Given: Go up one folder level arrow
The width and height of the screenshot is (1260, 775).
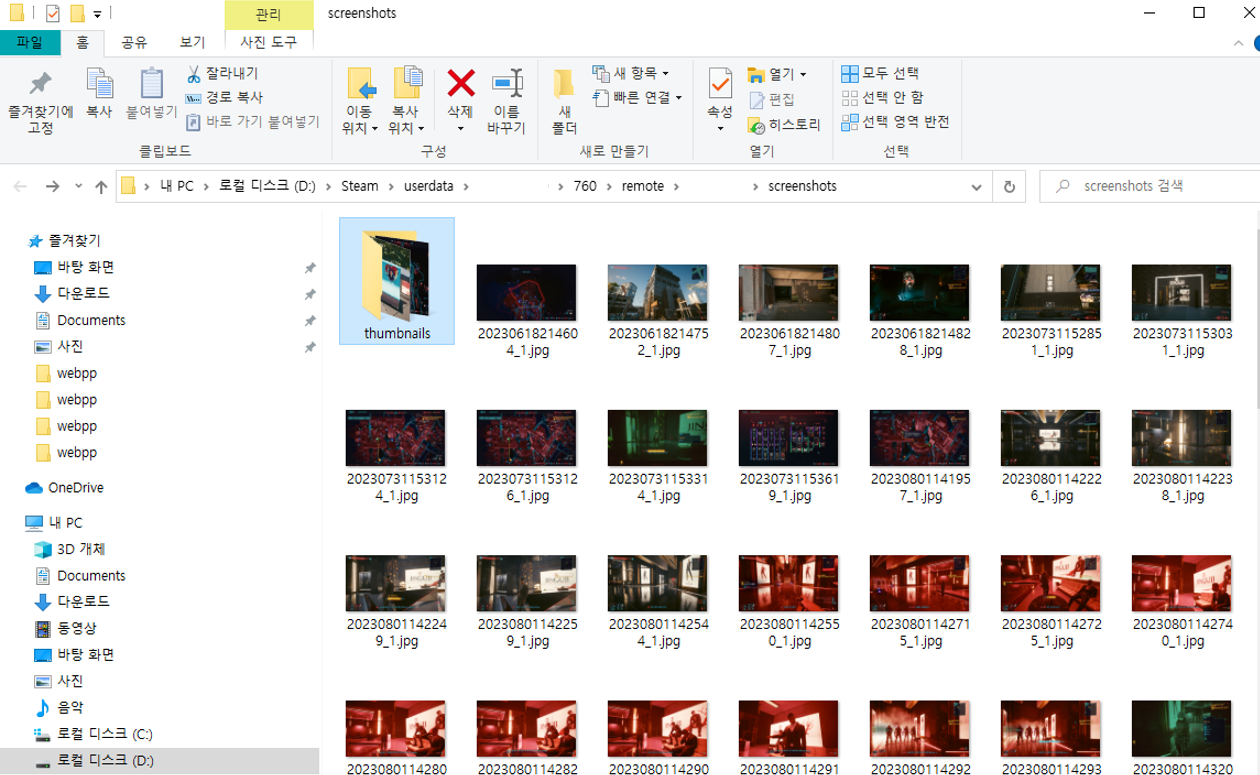Looking at the screenshot, I should [101, 187].
